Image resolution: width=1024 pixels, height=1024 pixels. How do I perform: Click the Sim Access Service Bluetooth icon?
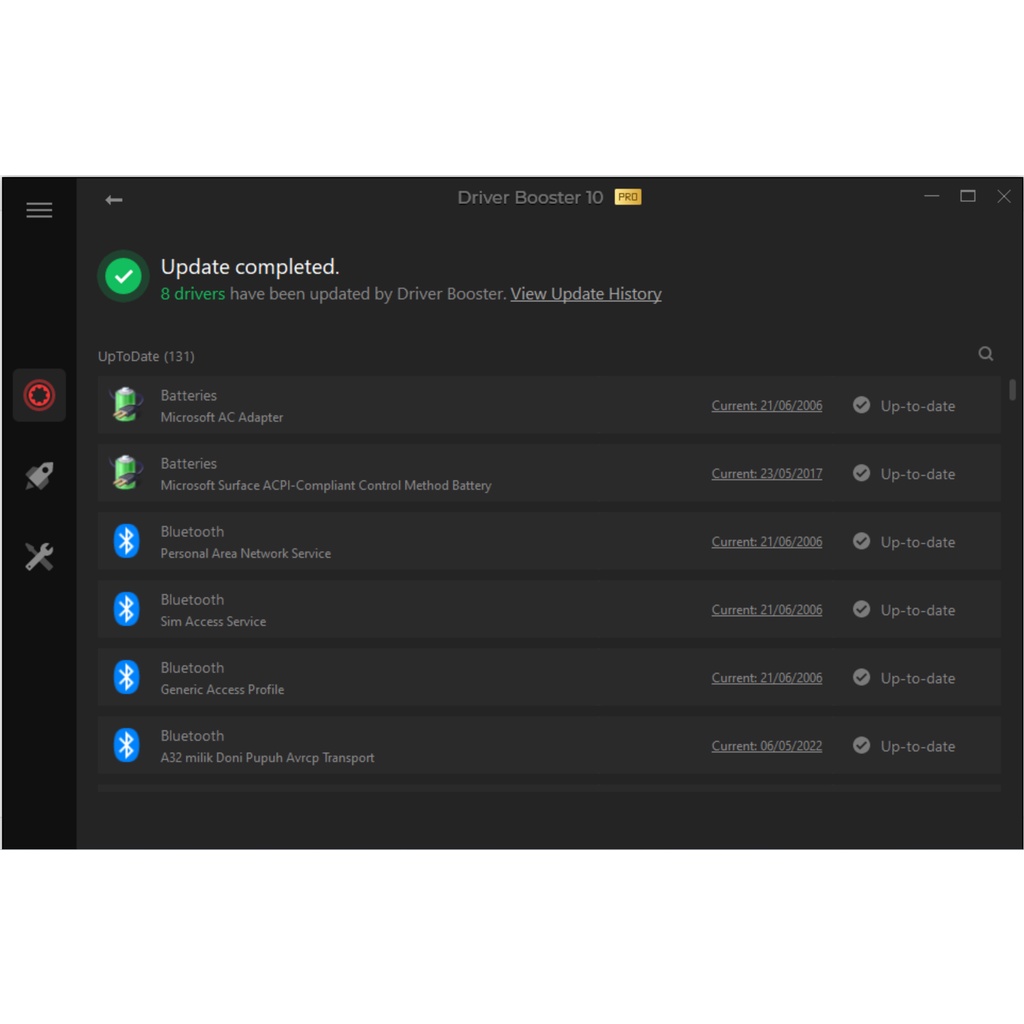(126, 609)
